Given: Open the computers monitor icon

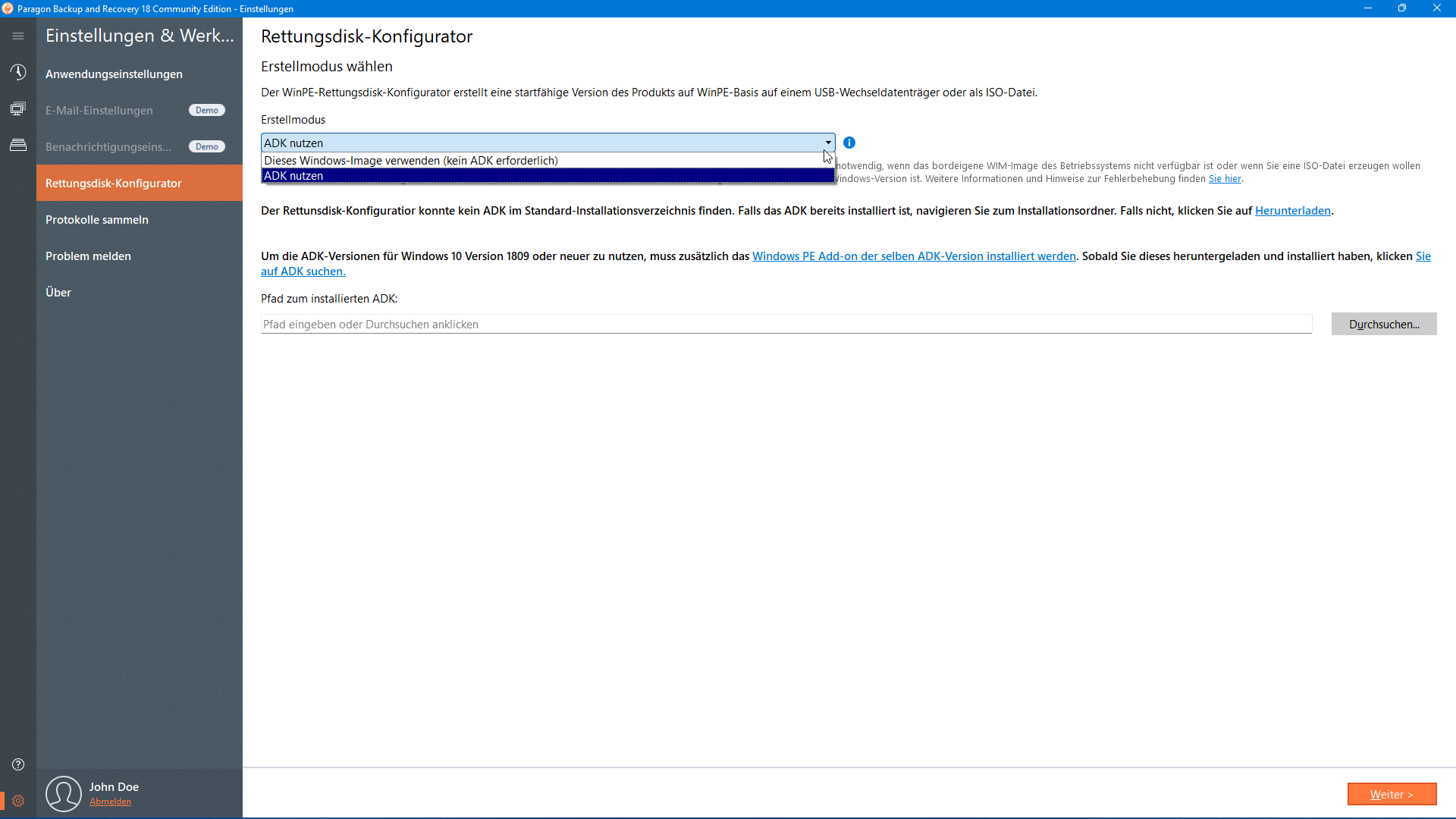Looking at the screenshot, I should (18, 108).
